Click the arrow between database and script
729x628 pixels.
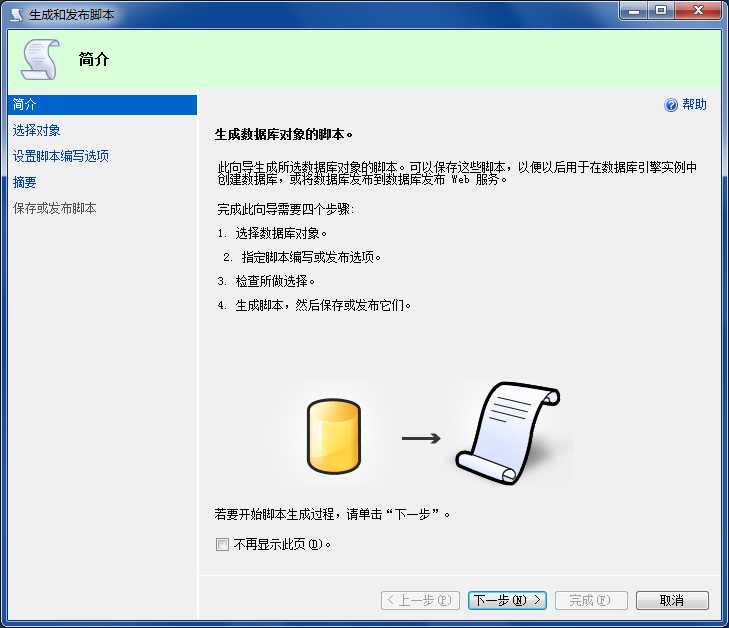point(421,438)
